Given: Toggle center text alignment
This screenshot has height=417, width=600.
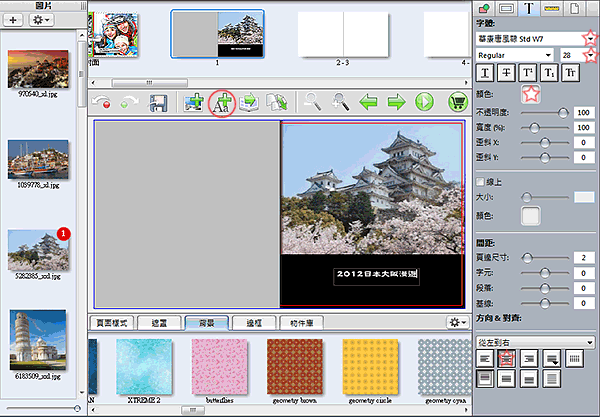Looking at the screenshot, I should pos(506,358).
